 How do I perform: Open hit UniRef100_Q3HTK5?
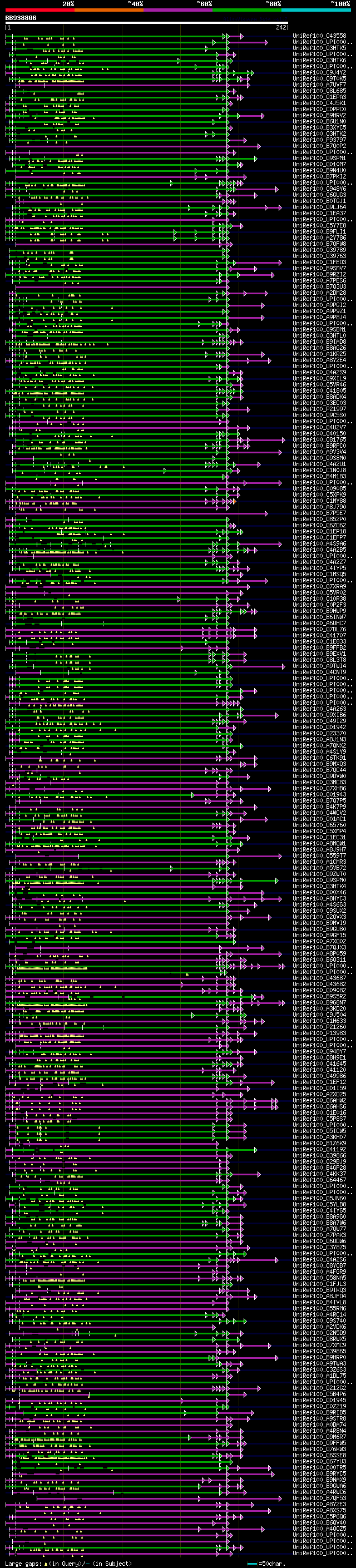pos(319,48)
